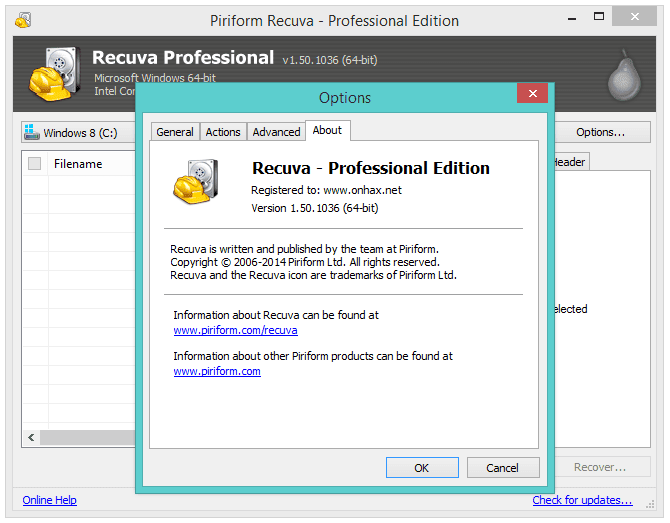This screenshot has height=523, width=670.
Task: Switch to the General tab
Action: [x=175, y=132]
